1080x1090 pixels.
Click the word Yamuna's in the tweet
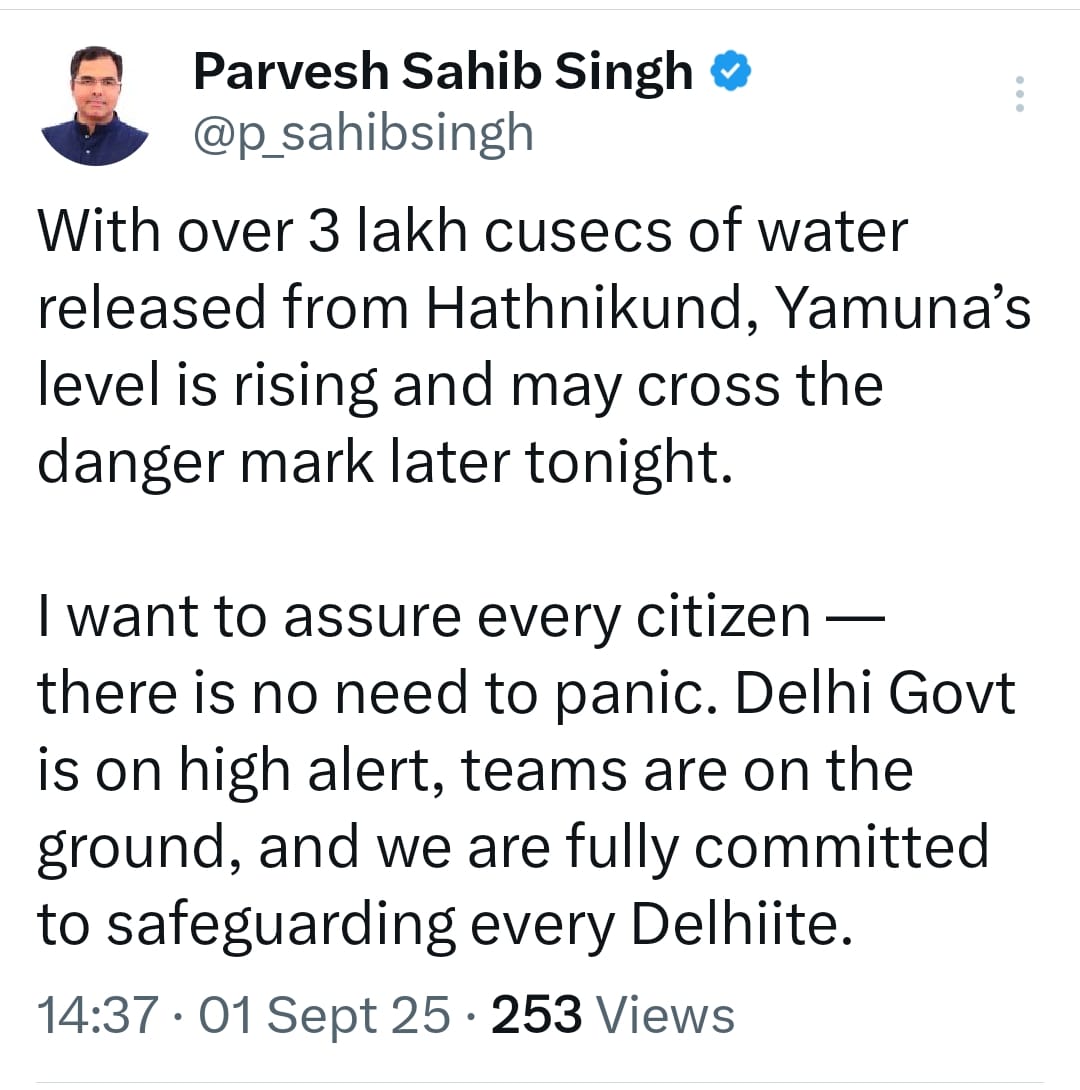pos(903,308)
